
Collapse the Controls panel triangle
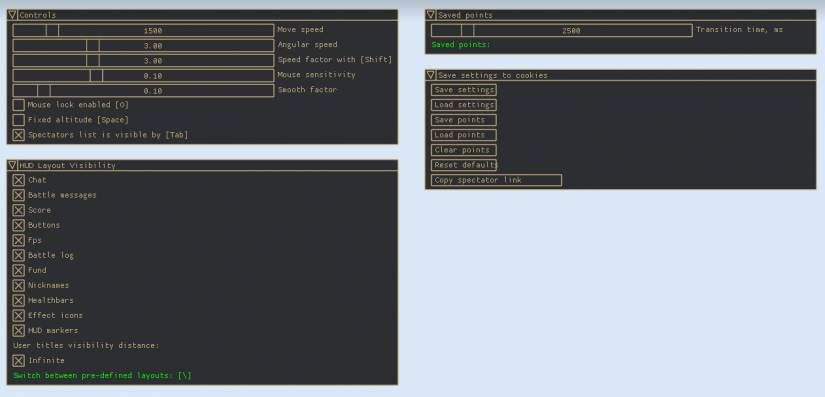(13, 15)
